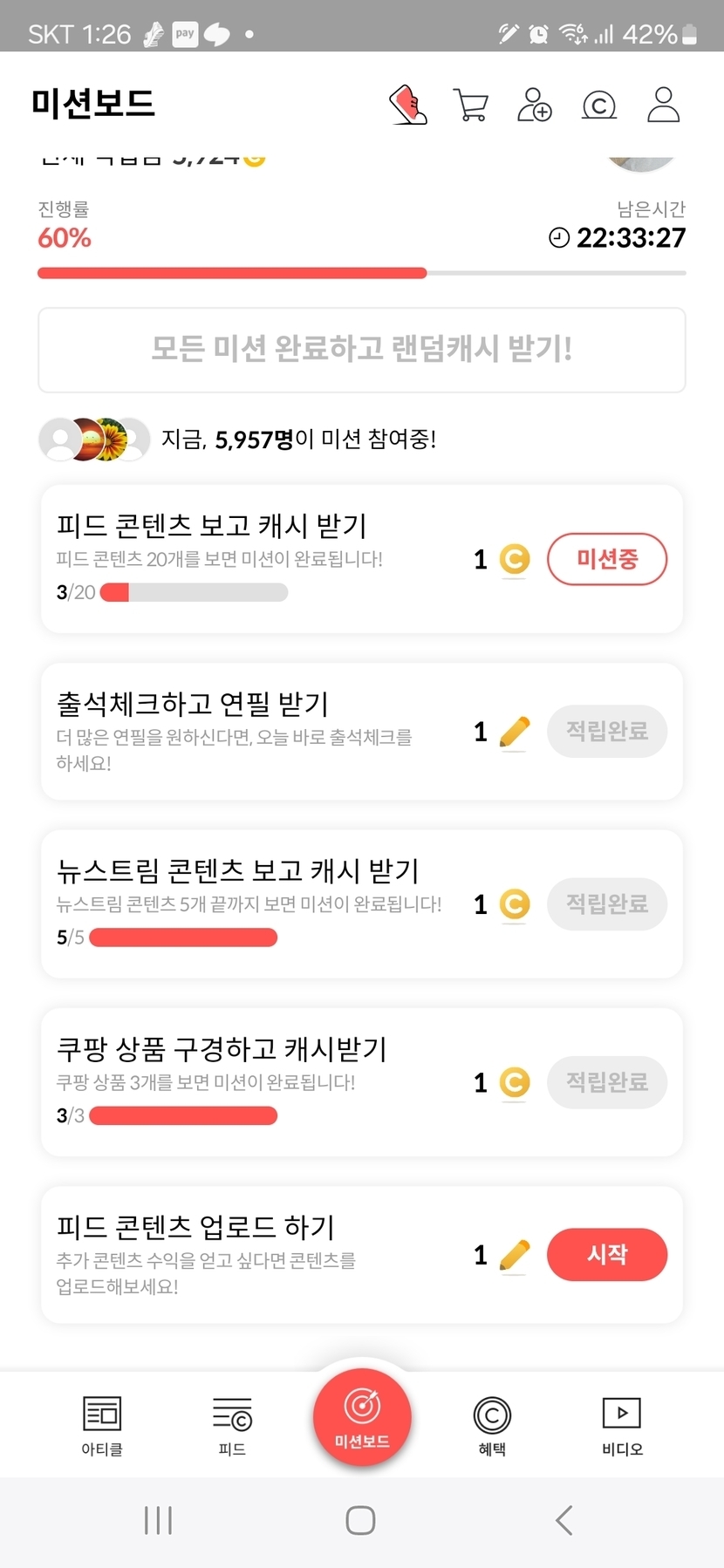724x1568 pixels.
Task: Tap the center 미션보드 button
Action: (x=362, y=1417)
